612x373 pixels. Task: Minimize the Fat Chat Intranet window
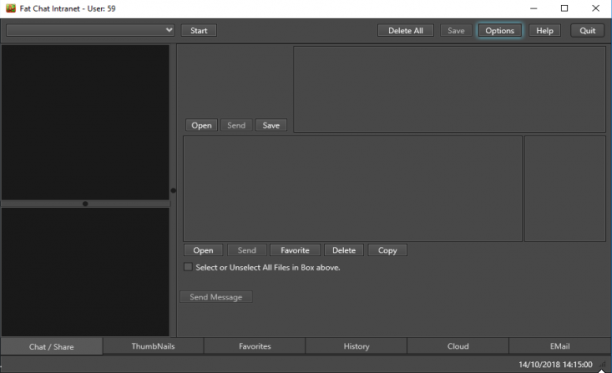[x=534, y=8]
